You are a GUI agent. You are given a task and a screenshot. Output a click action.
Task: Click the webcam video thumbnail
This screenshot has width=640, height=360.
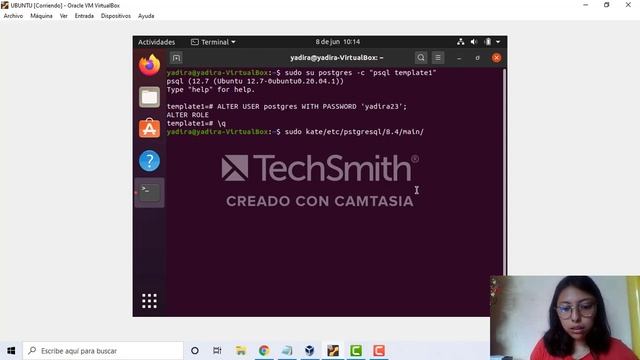[x=565, y=318]
